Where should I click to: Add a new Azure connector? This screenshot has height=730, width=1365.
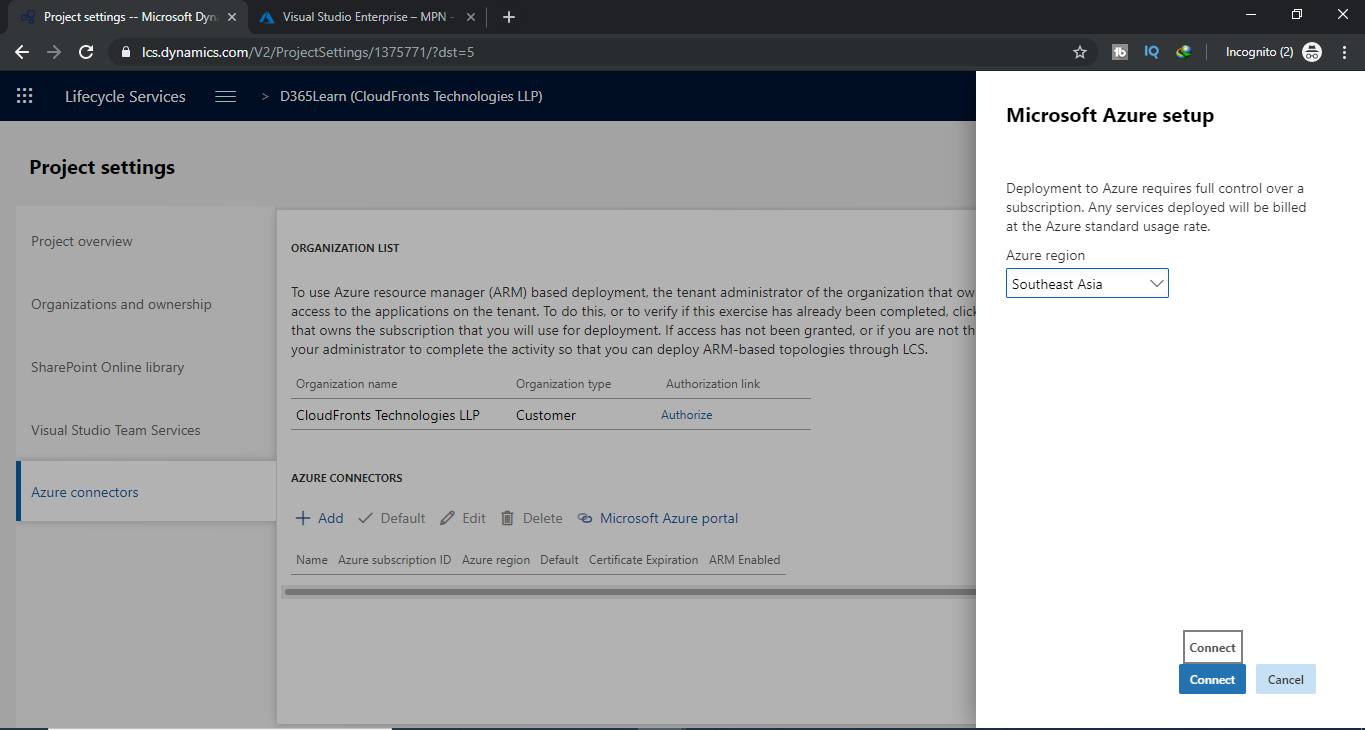(x=319, y=518)
